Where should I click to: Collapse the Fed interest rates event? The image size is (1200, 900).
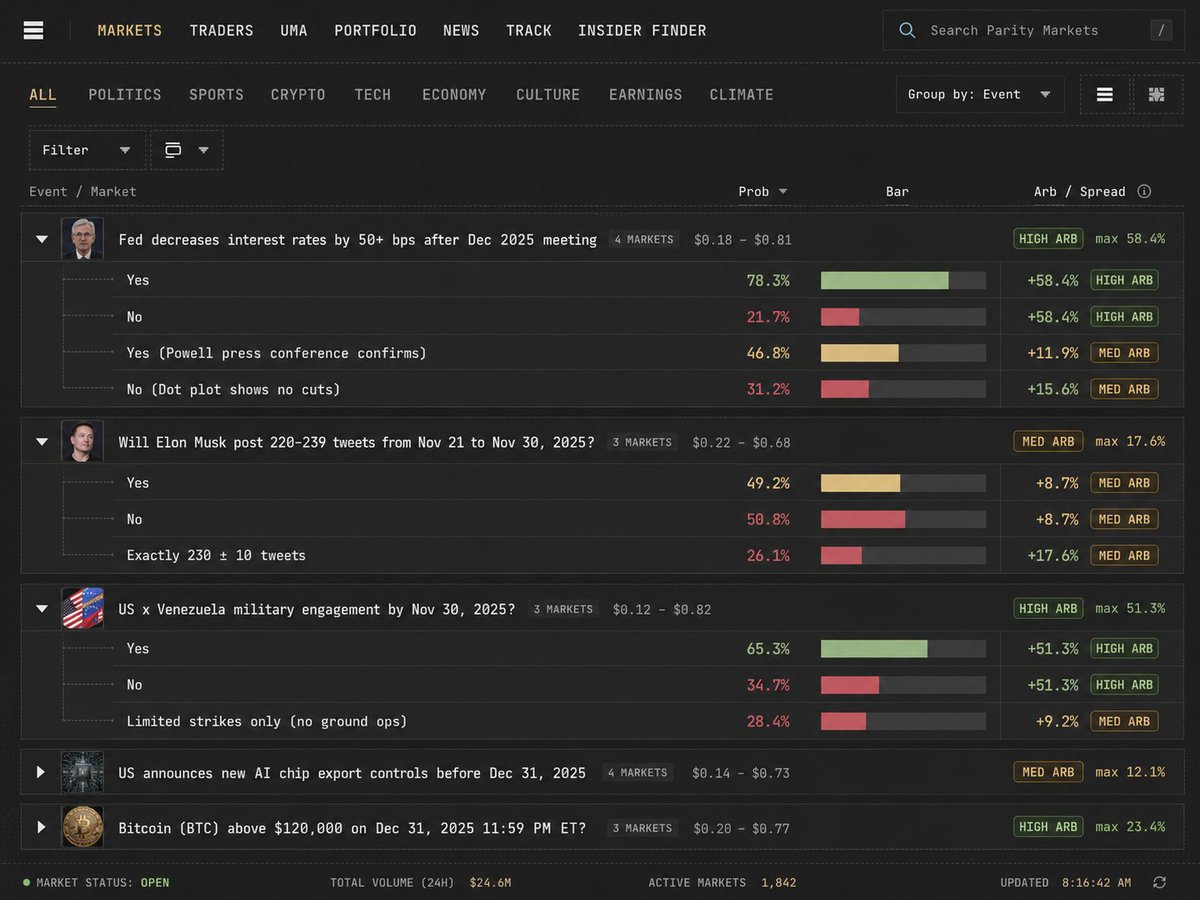pyautogui.click(x=41, y=239)
